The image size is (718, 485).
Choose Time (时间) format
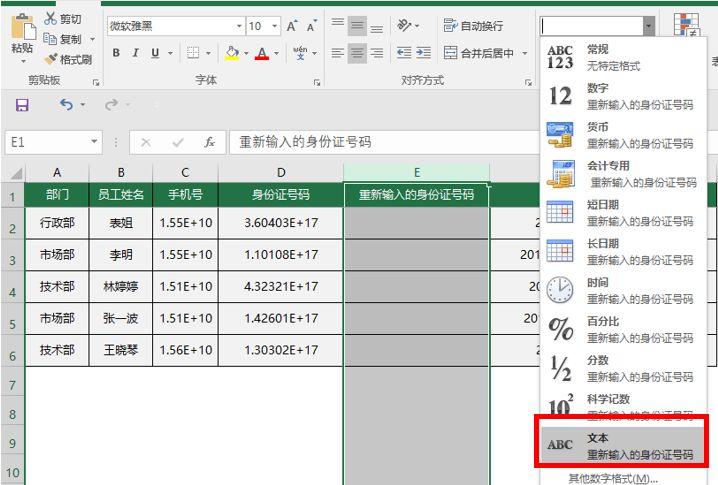point(622,291)
